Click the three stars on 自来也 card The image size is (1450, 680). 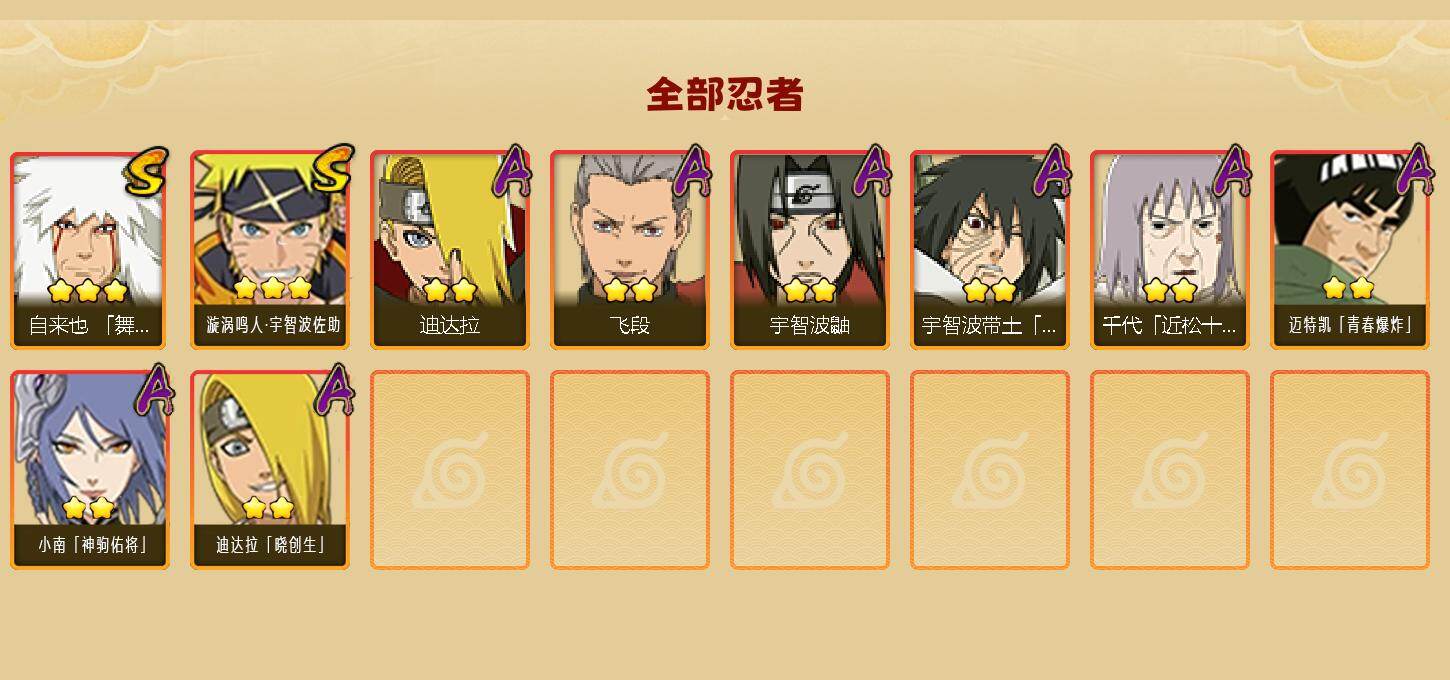(x=88, y=291)
